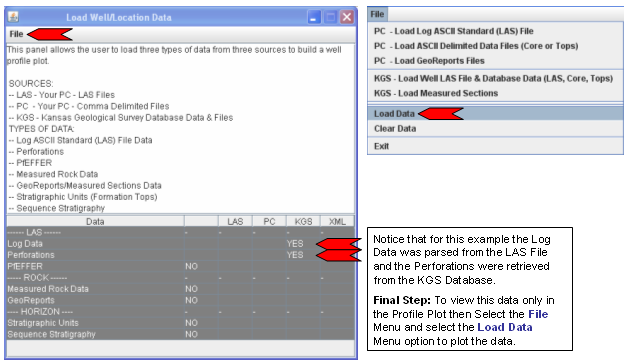Click the ----- ROCK ------ section row
The width and height of the screenshot is (628, 364).
(x=181, y=278)
